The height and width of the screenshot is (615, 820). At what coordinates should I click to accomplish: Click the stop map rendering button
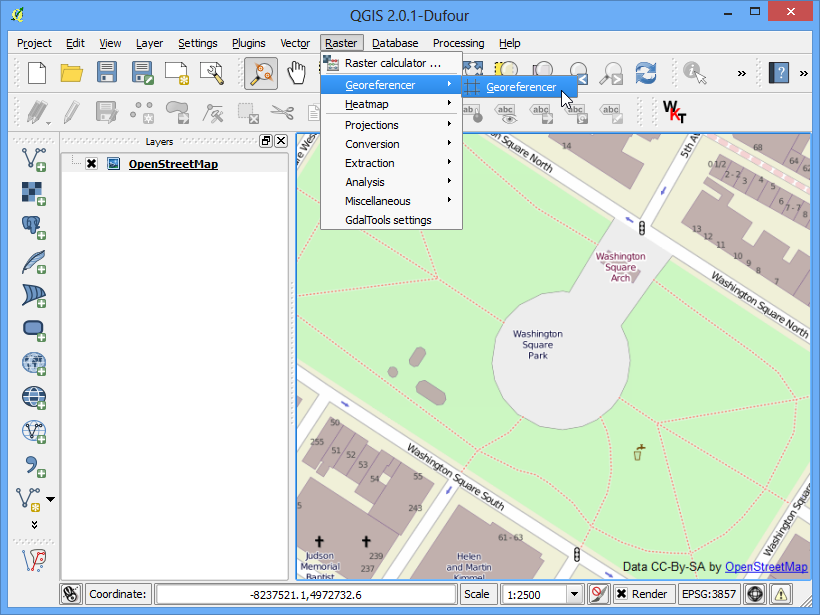click(598, 594)
